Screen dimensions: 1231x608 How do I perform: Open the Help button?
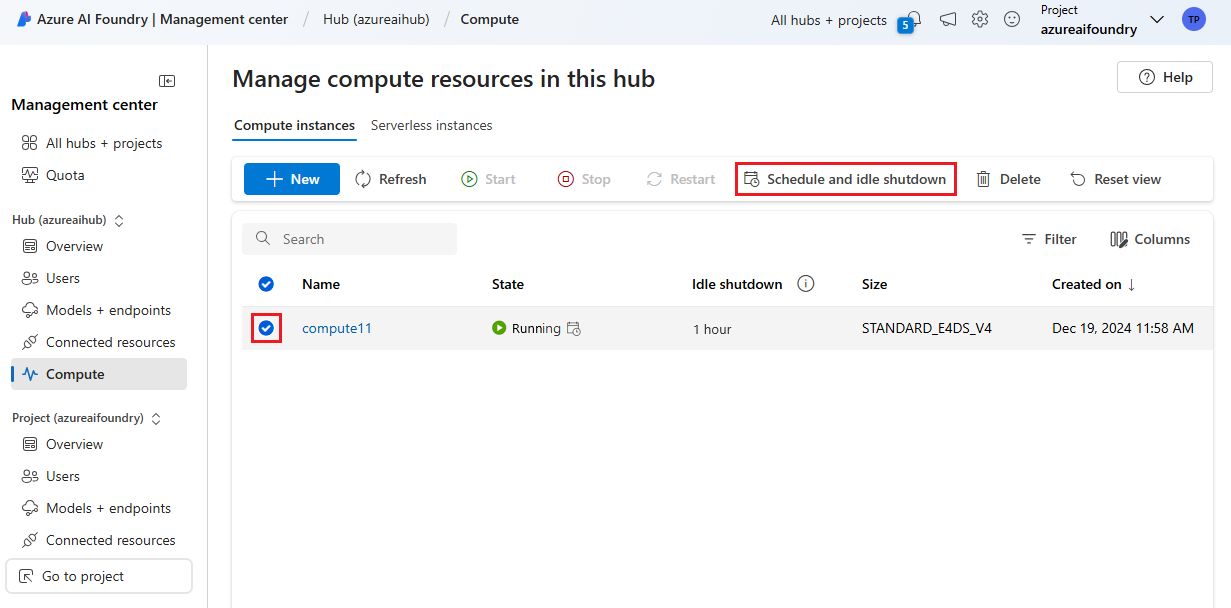1165,77
